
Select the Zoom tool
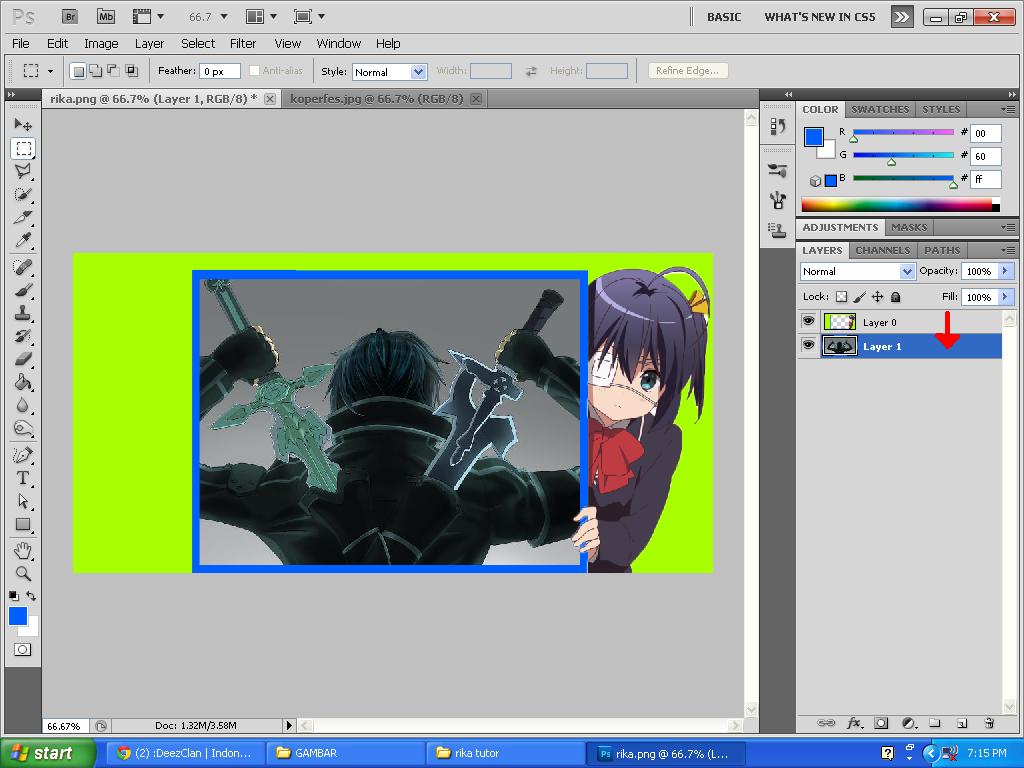[23, 573]
